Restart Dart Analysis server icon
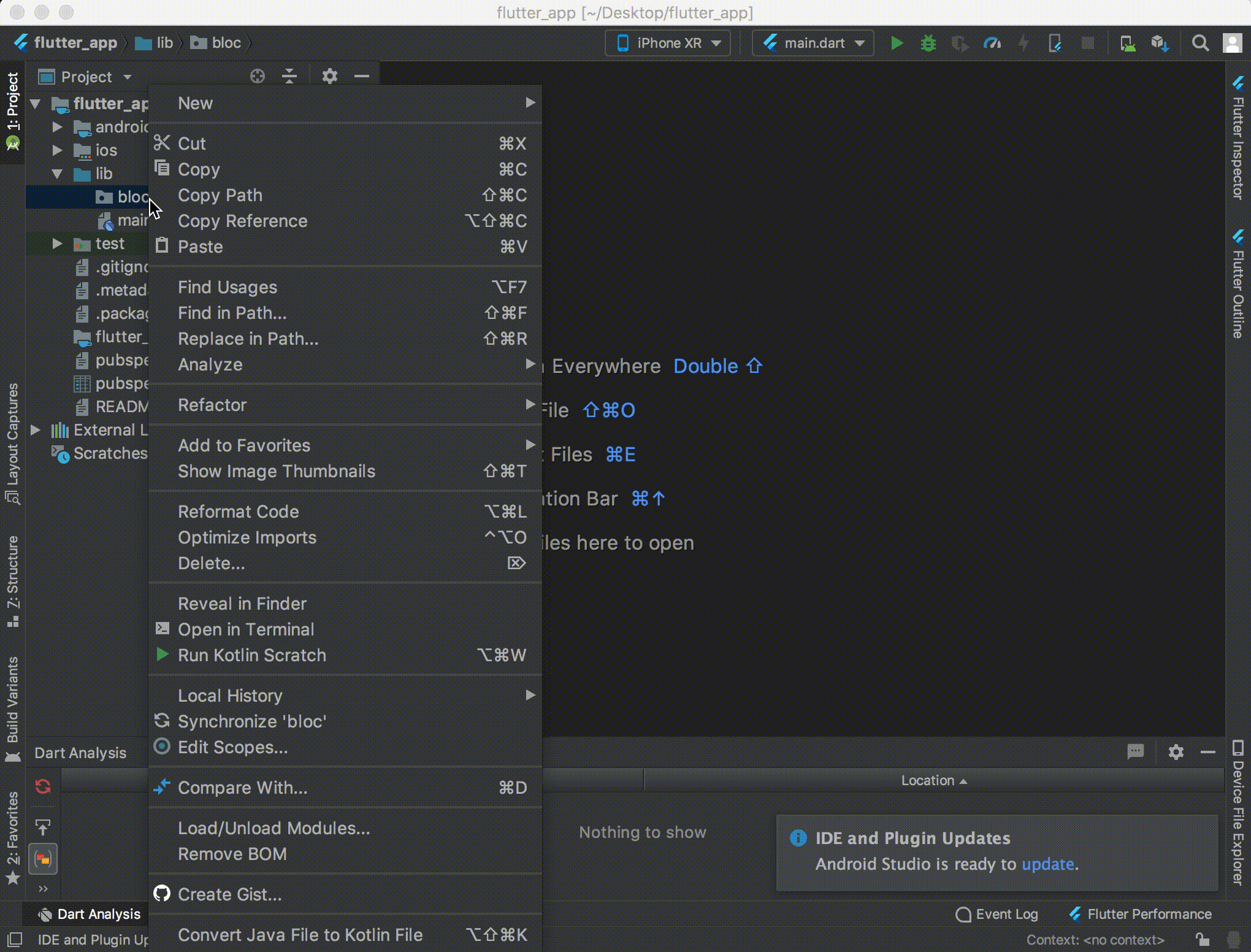This screenshot has width=1251, height=952. [43, 787]
